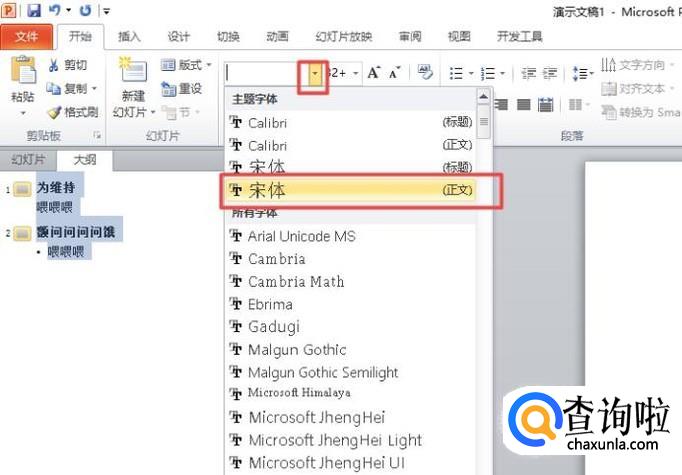Open the Layout (版式) dropdown

tap(186, 65)
